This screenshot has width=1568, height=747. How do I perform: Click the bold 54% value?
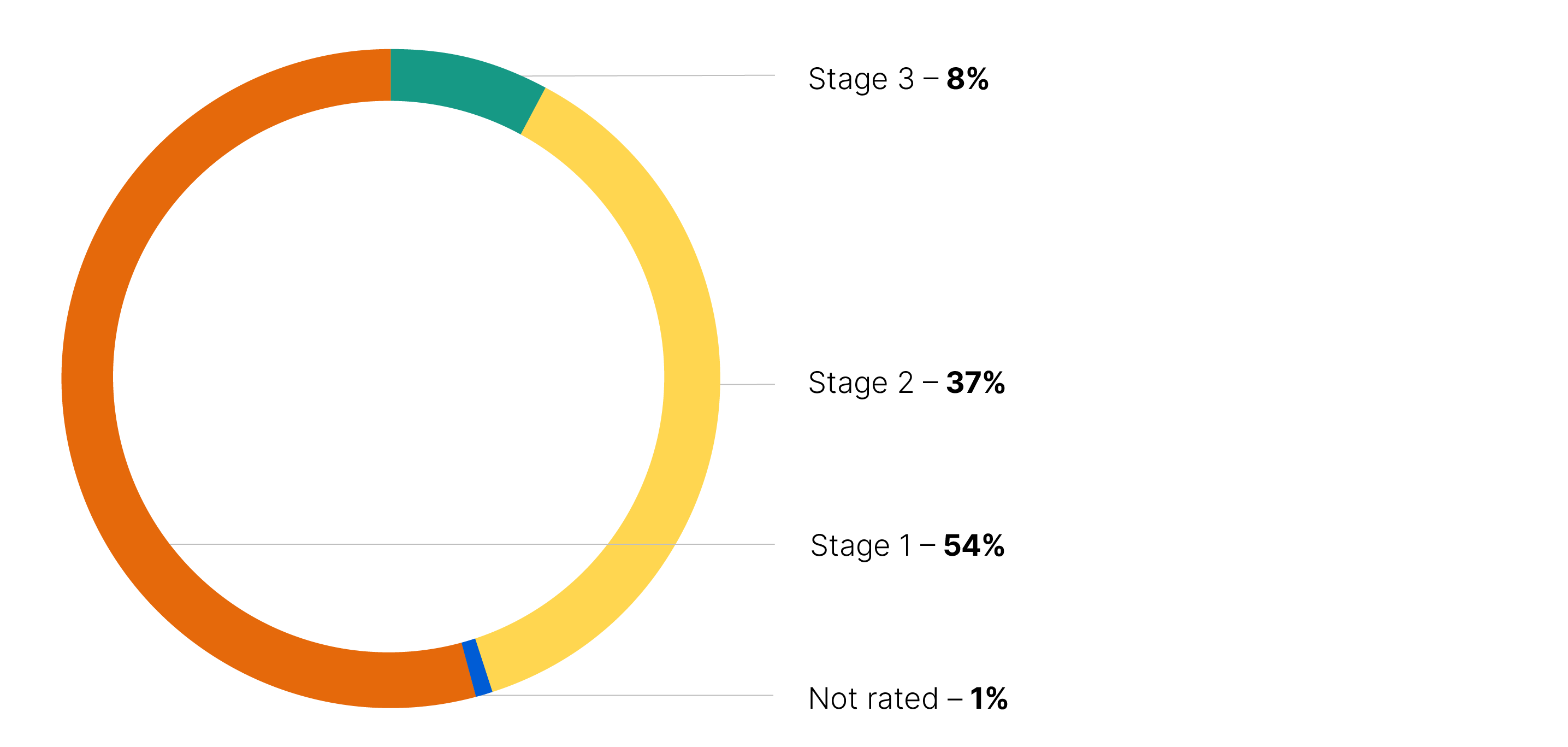(974, 545)
